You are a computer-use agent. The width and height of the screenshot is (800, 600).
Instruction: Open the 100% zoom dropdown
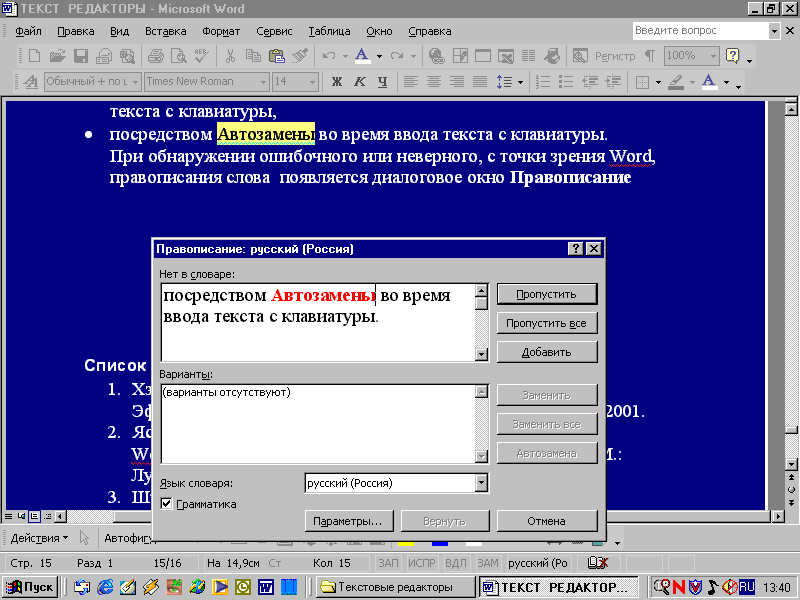(713, 56)
